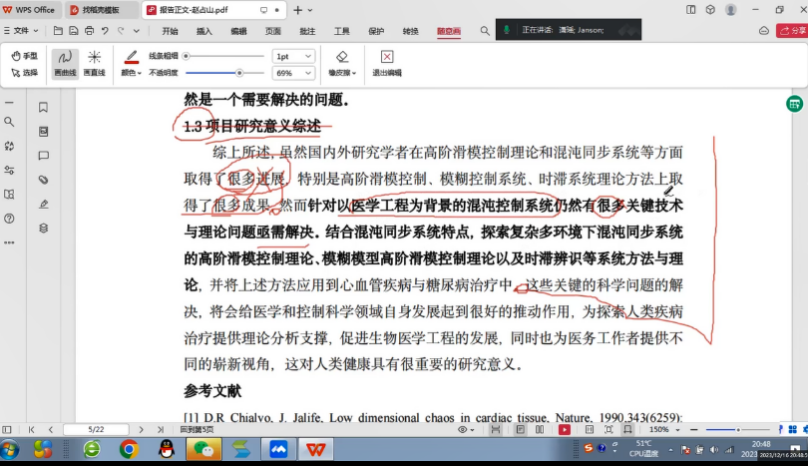Open the thumbnails panel in the sidebar
This screenshot has height=466, width=808.
pyautogui.click(x=43, y=131)
